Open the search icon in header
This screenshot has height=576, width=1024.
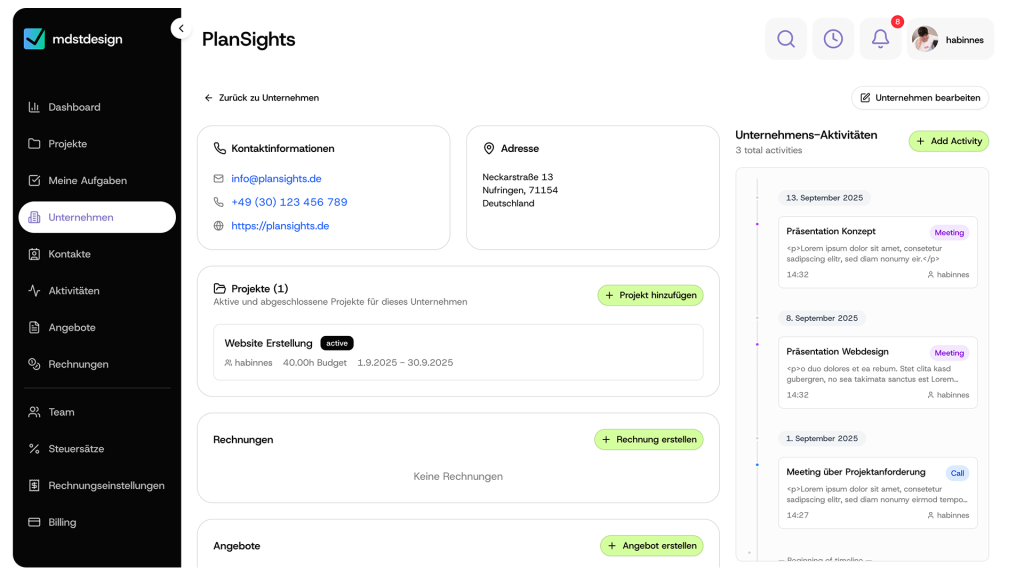786,39
